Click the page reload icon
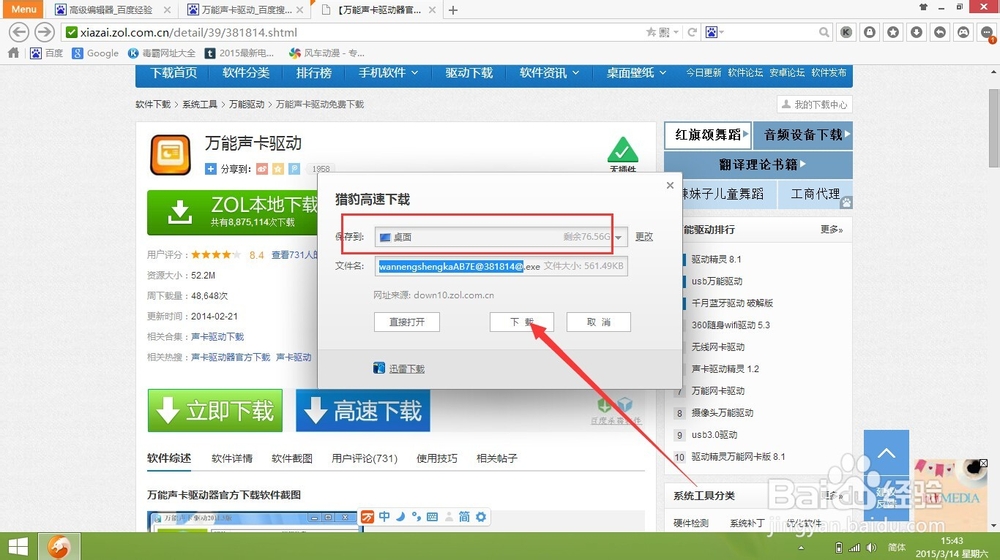 point(692,32)
